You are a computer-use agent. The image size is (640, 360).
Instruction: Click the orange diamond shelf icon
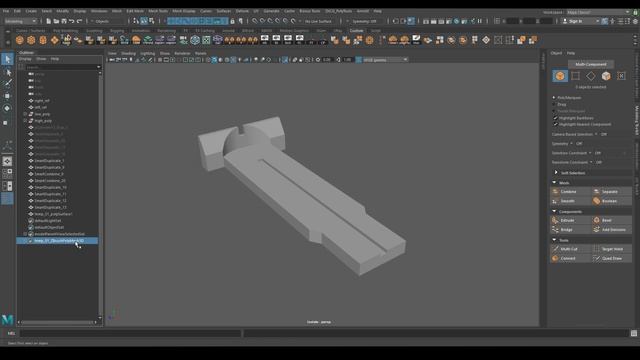tap(55, 40)
